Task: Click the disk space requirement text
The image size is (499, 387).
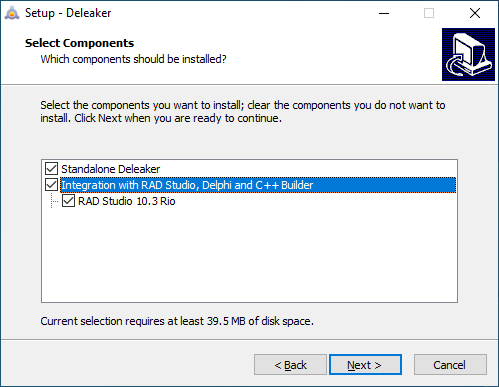Action: click(x=177, y=321)
